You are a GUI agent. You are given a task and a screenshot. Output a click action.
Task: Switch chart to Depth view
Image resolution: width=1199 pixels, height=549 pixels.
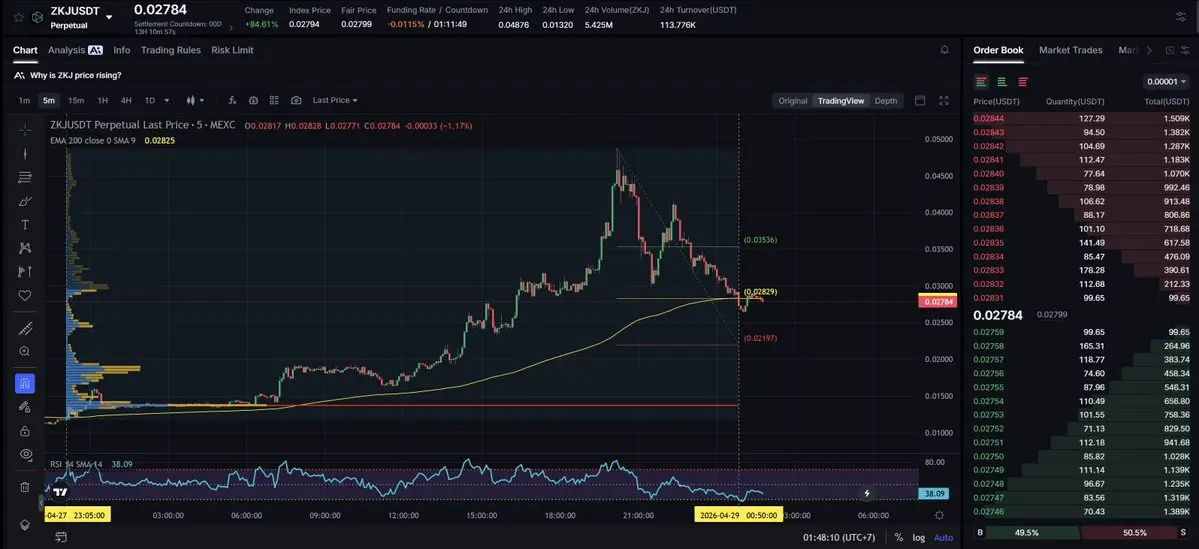point(885,100)
